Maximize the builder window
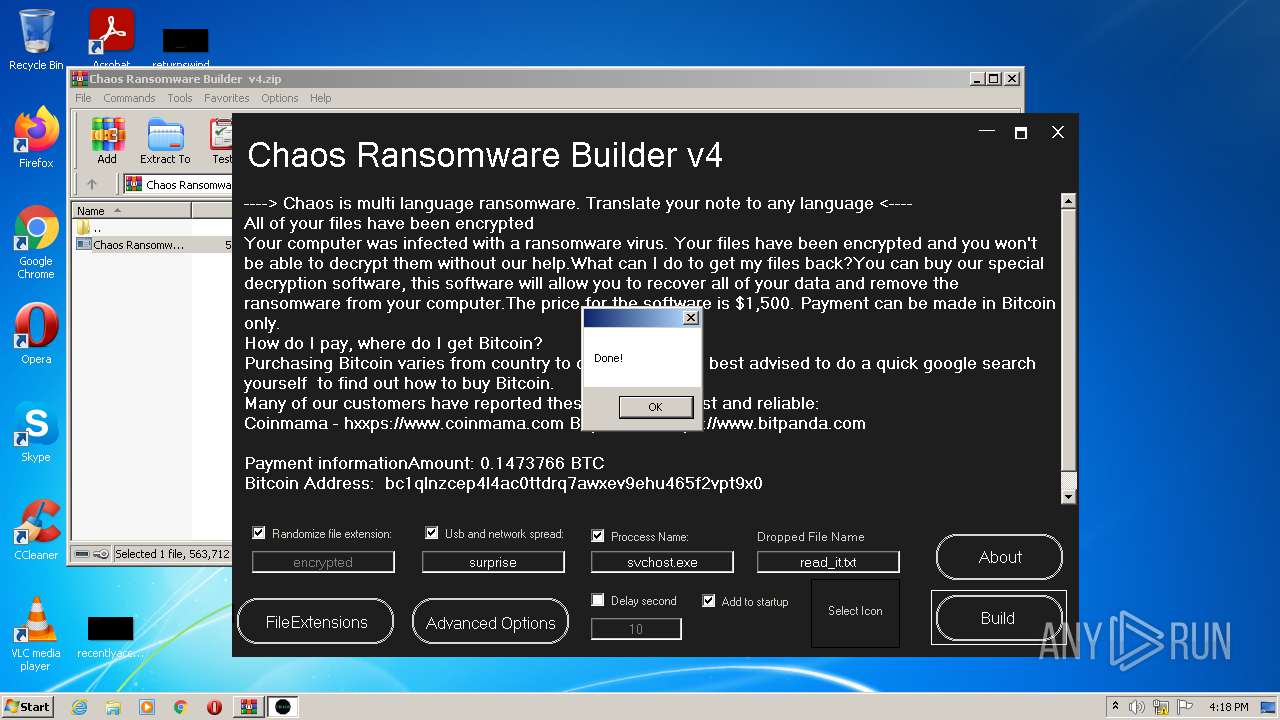Viewport: 1280px width, 720px height. 1020,132
